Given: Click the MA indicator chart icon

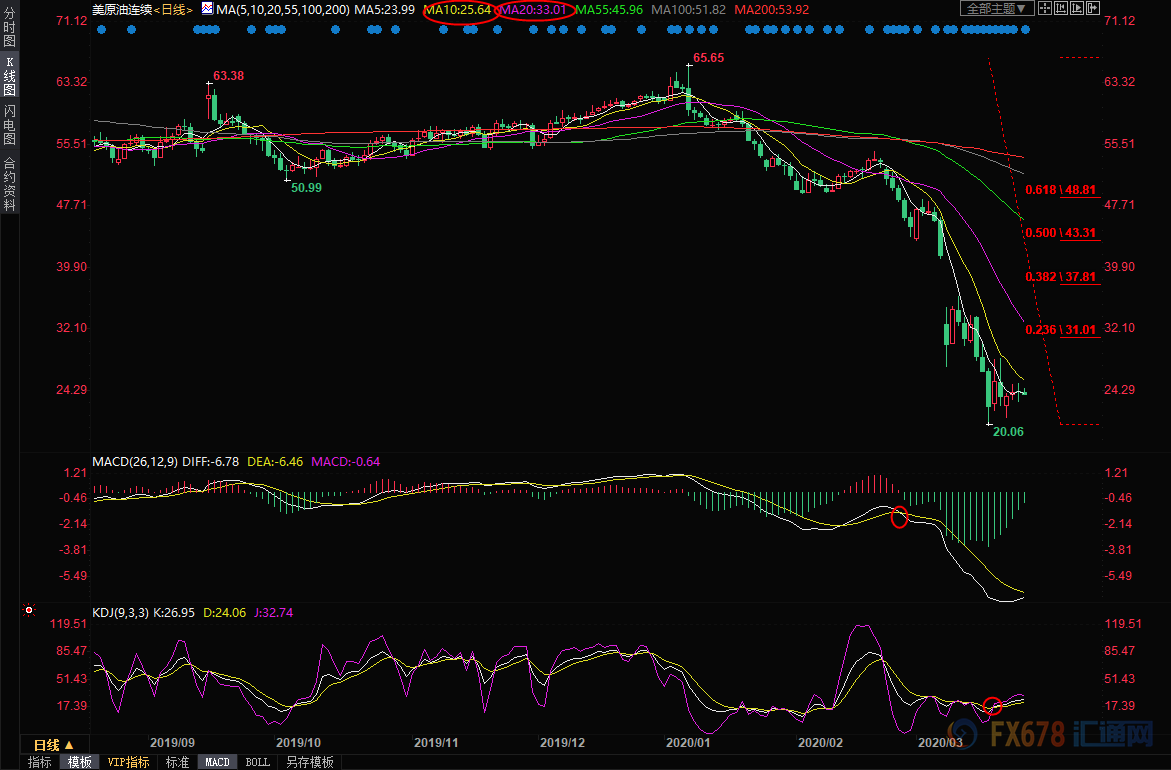Looking at the screenshot, I should 206,9.
